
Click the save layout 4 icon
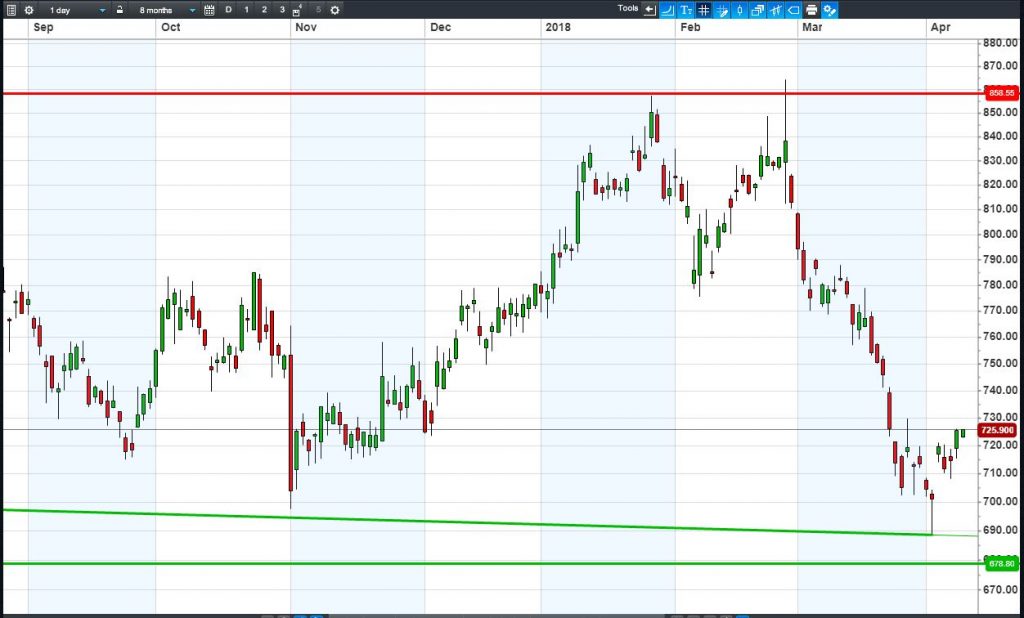(297, 10)
